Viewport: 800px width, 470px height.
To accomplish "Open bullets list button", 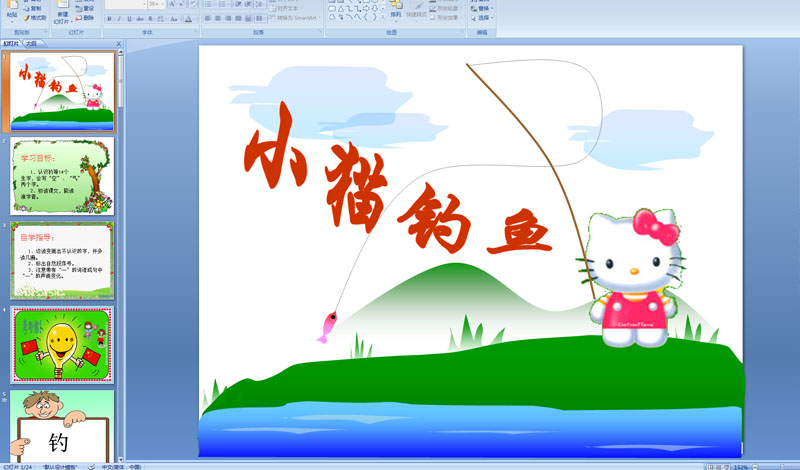I will pyautogui.click(x=210, y=4).
